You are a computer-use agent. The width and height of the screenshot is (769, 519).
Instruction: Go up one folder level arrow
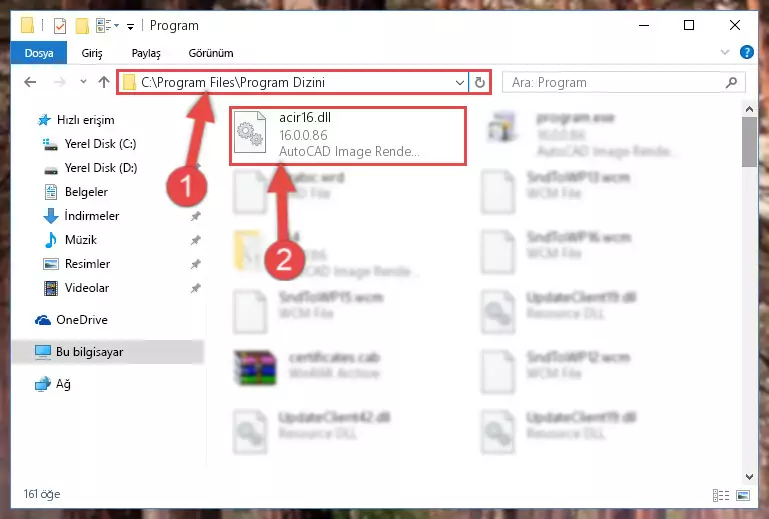coord(103,82)
